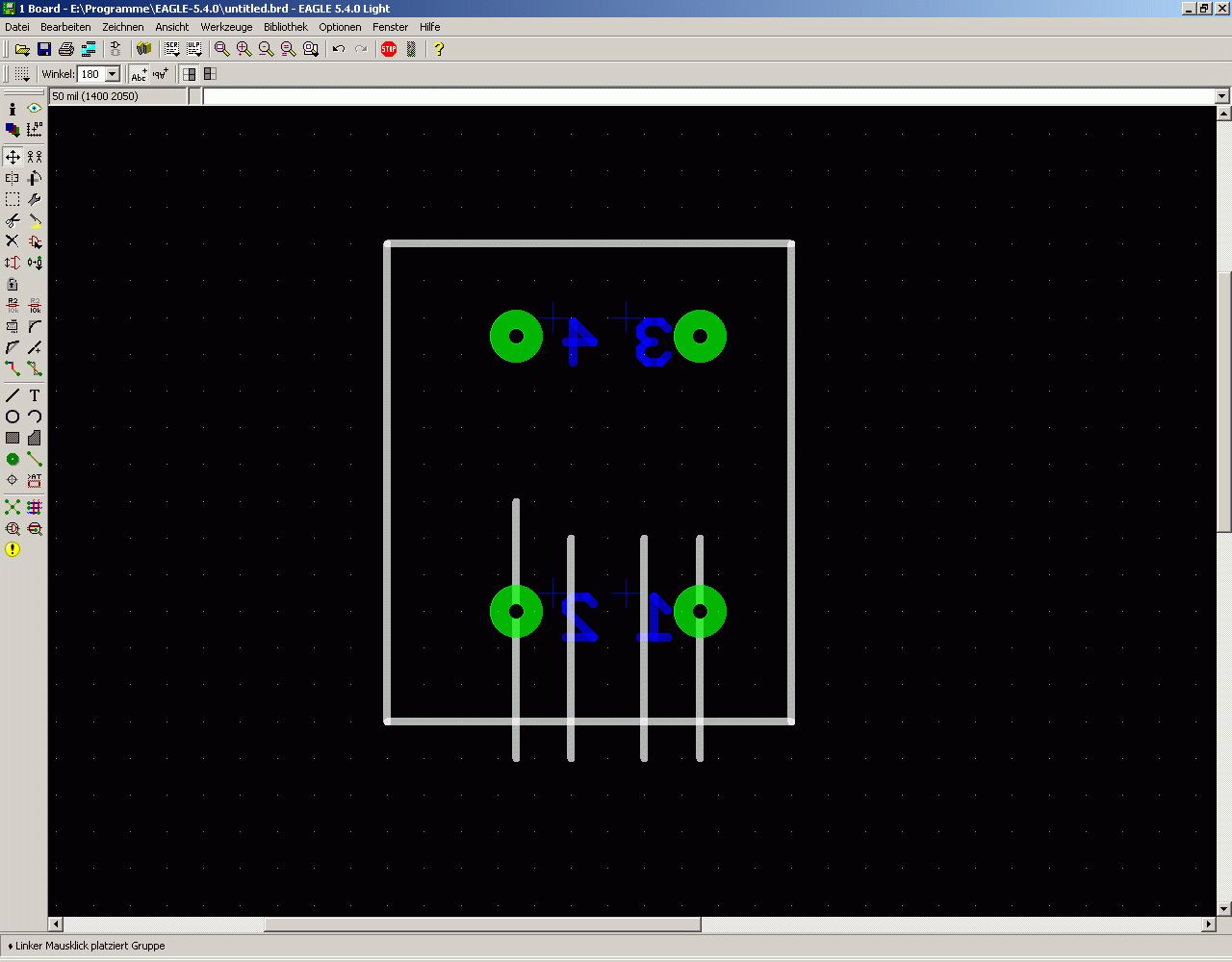Undo the last action

point(339,49)
